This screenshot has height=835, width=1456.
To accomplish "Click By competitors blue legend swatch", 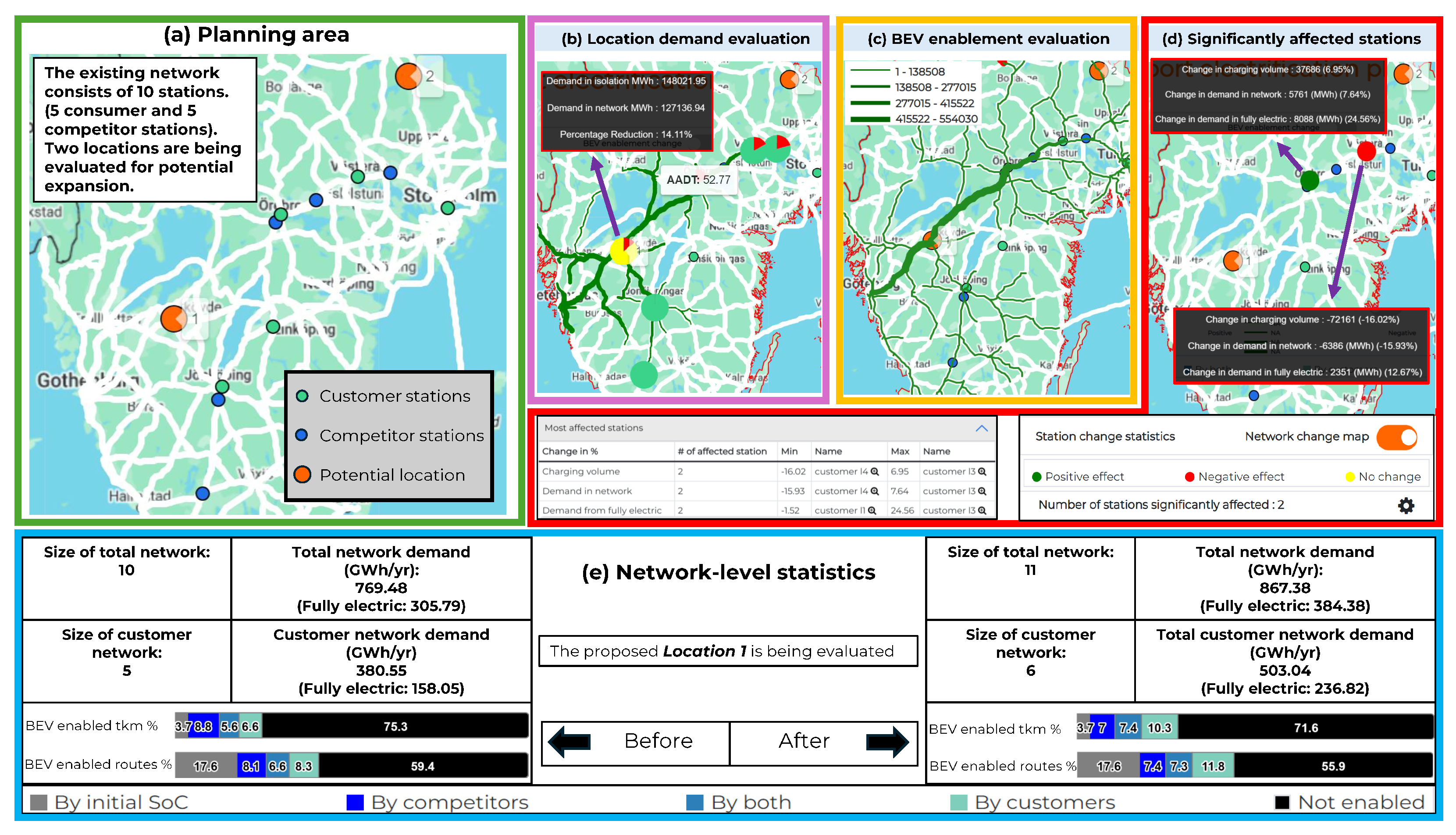I will click(x=356, y=802).
